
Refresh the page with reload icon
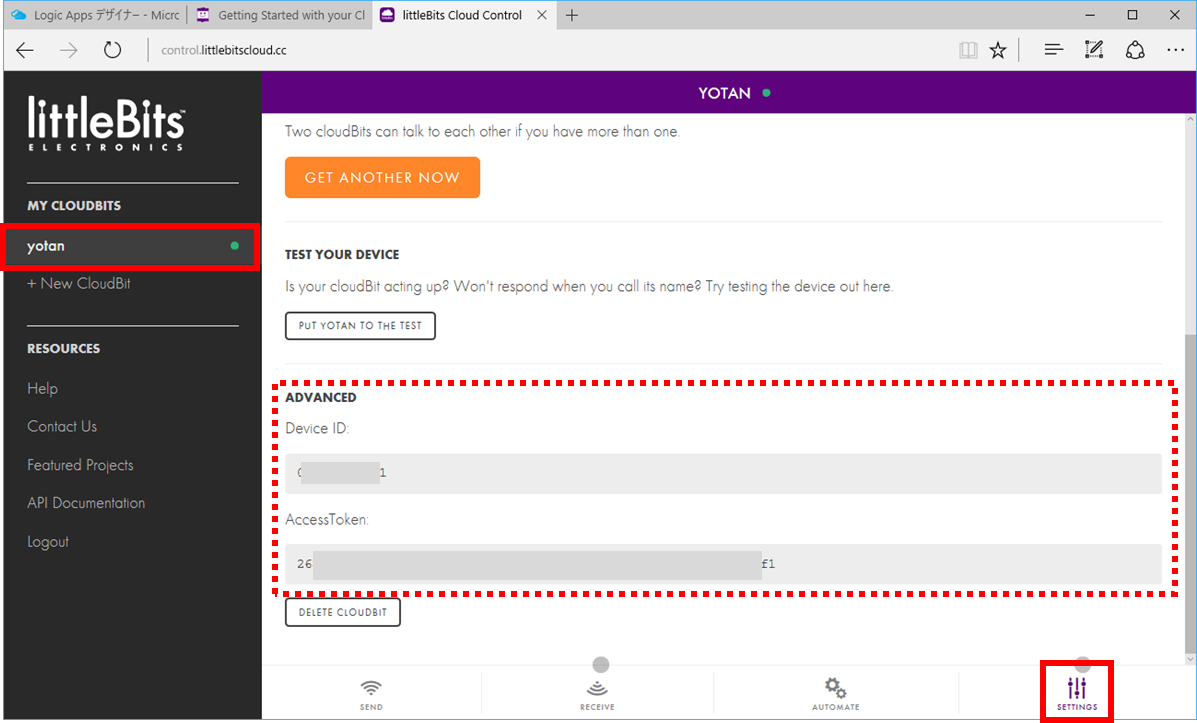click(112, 50)
